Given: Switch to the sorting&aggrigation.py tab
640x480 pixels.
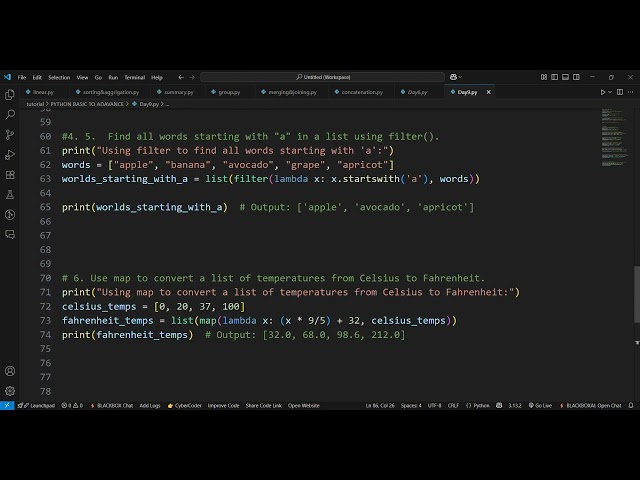Looking at the screenshot, I should coord(111,92).
